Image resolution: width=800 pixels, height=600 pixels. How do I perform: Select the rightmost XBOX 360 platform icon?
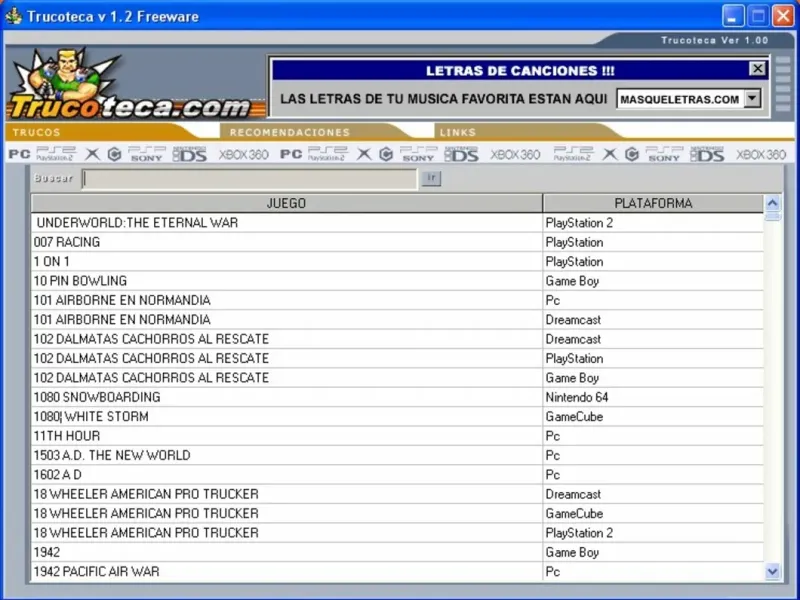(761, 154)
